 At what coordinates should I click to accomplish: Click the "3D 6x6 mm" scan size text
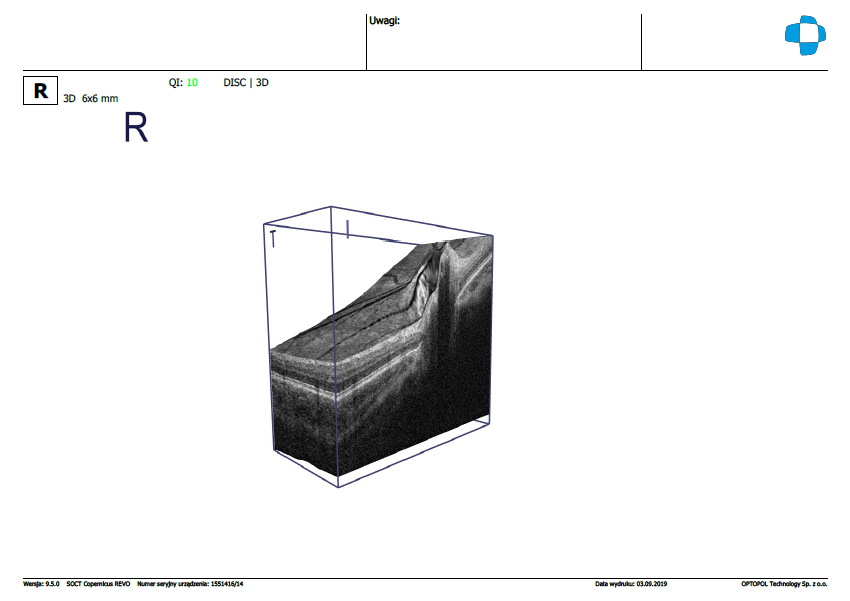pos(91,98)
